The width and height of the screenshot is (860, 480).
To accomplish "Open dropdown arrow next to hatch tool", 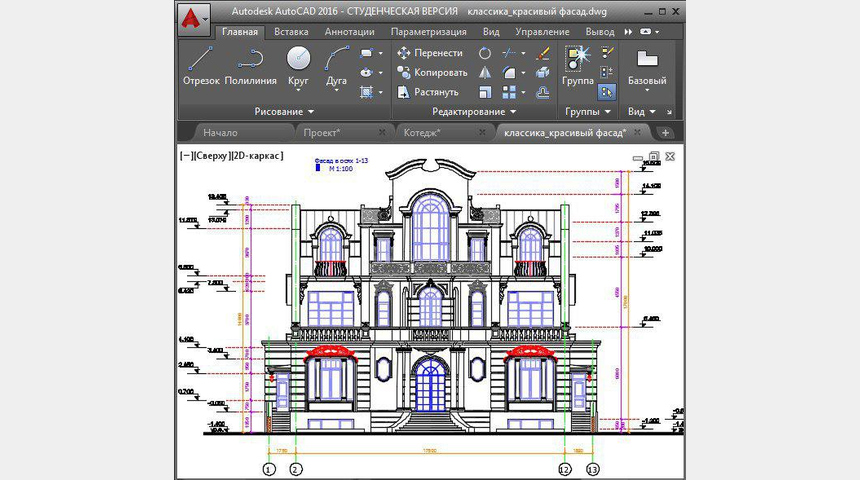I will (x=381, y=92).
